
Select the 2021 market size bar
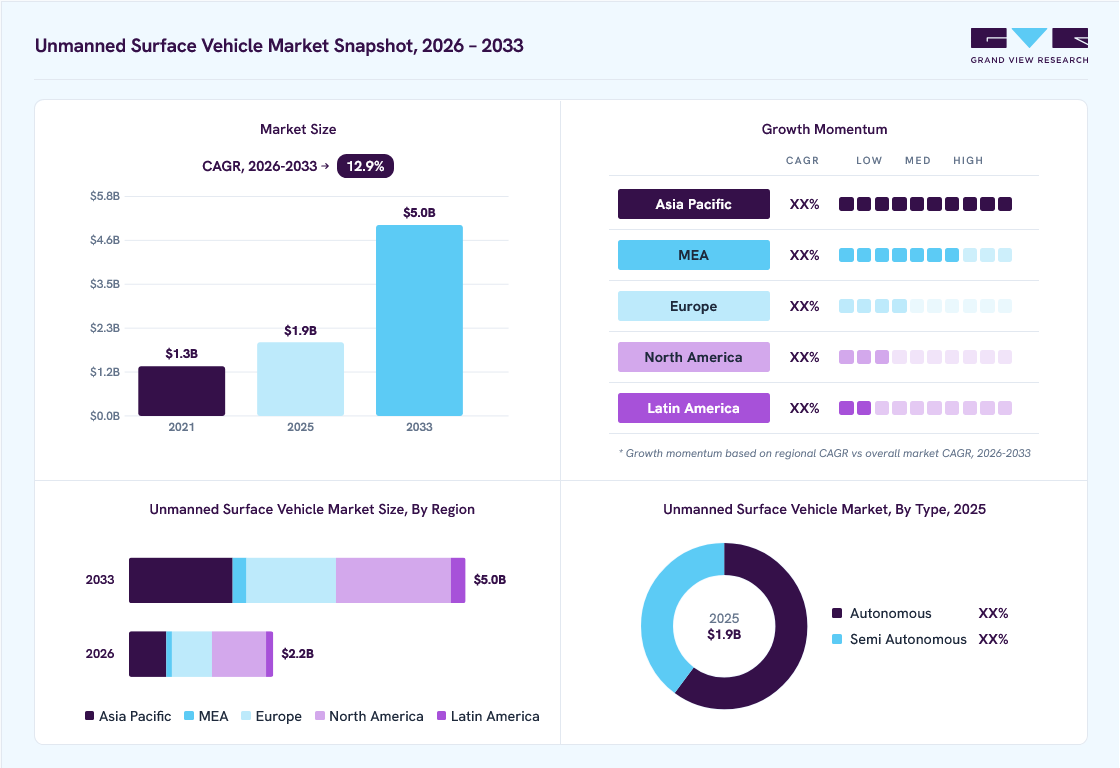pos(181,391)
